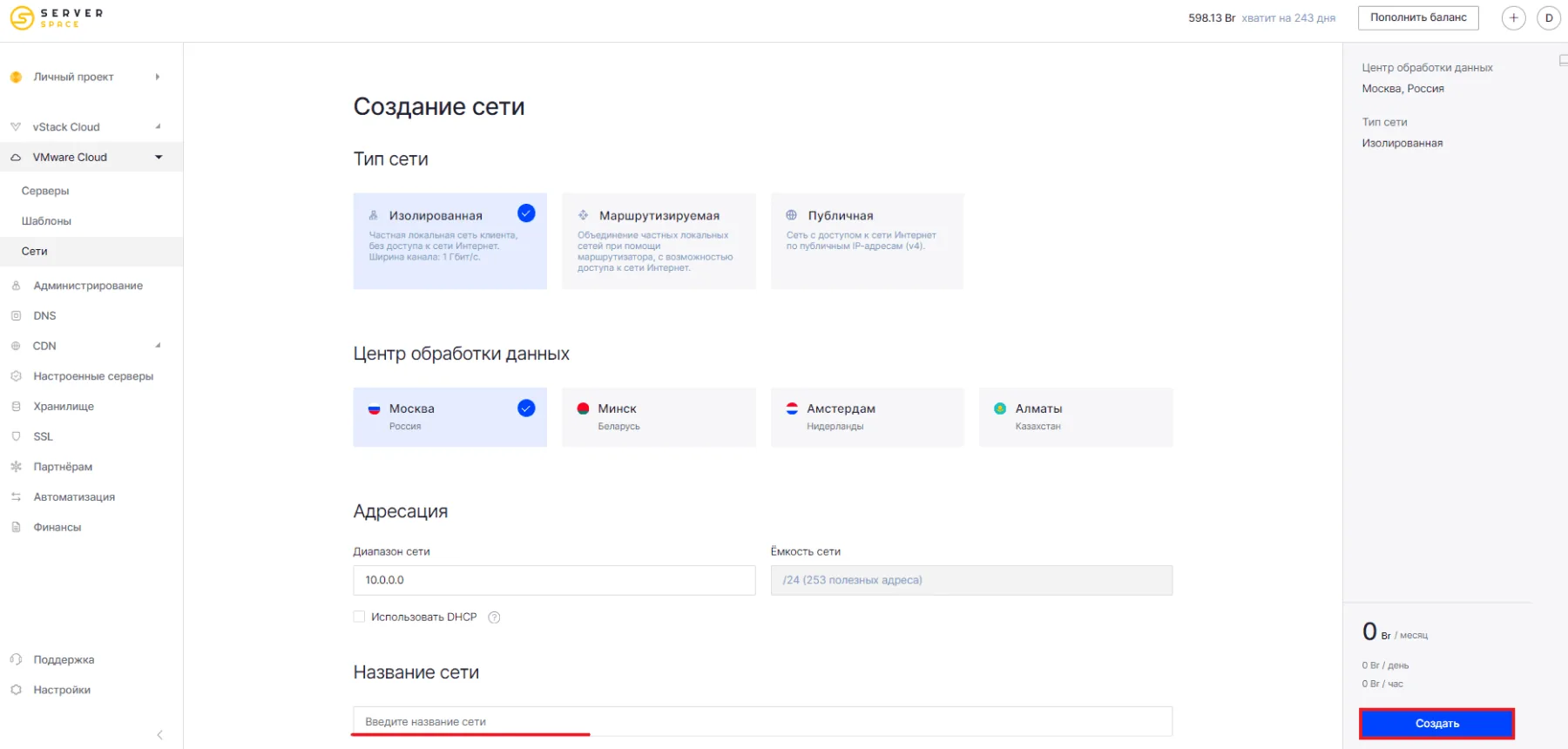Click the Serverspace logo icon
Screen dimensions: 1568x749
pyautogui.click(x=22, y=17)
